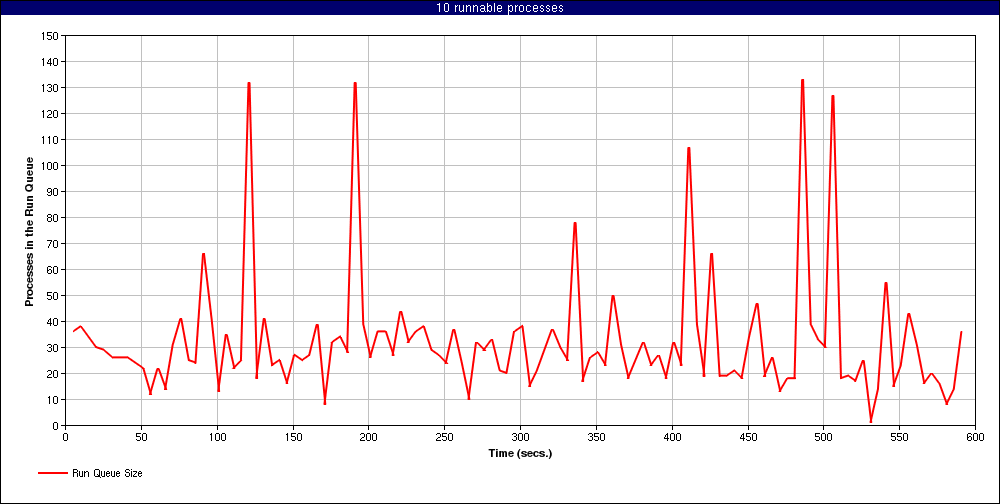The image size is (1000, 504).
Task: Click the x-axis value 100
Action: 217,438
